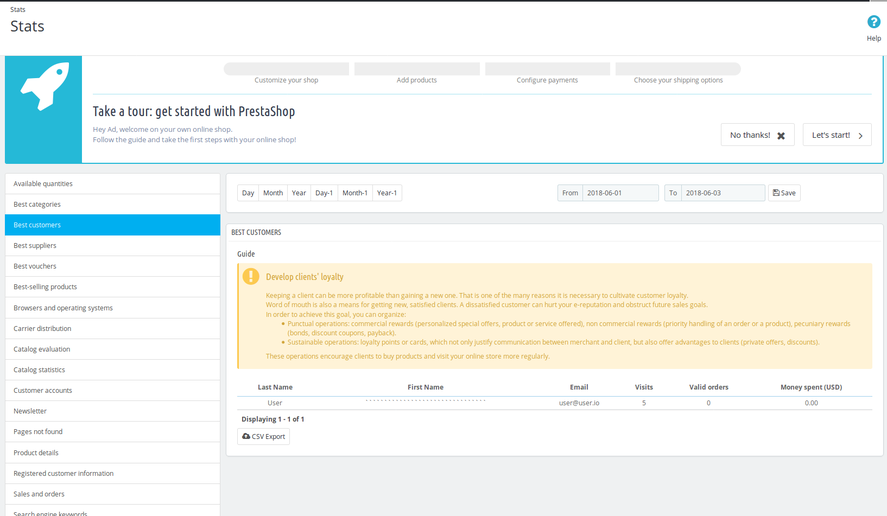Open Best-selling products stats
Viewport: 887px width, 516px height.
tap(113, 287)
